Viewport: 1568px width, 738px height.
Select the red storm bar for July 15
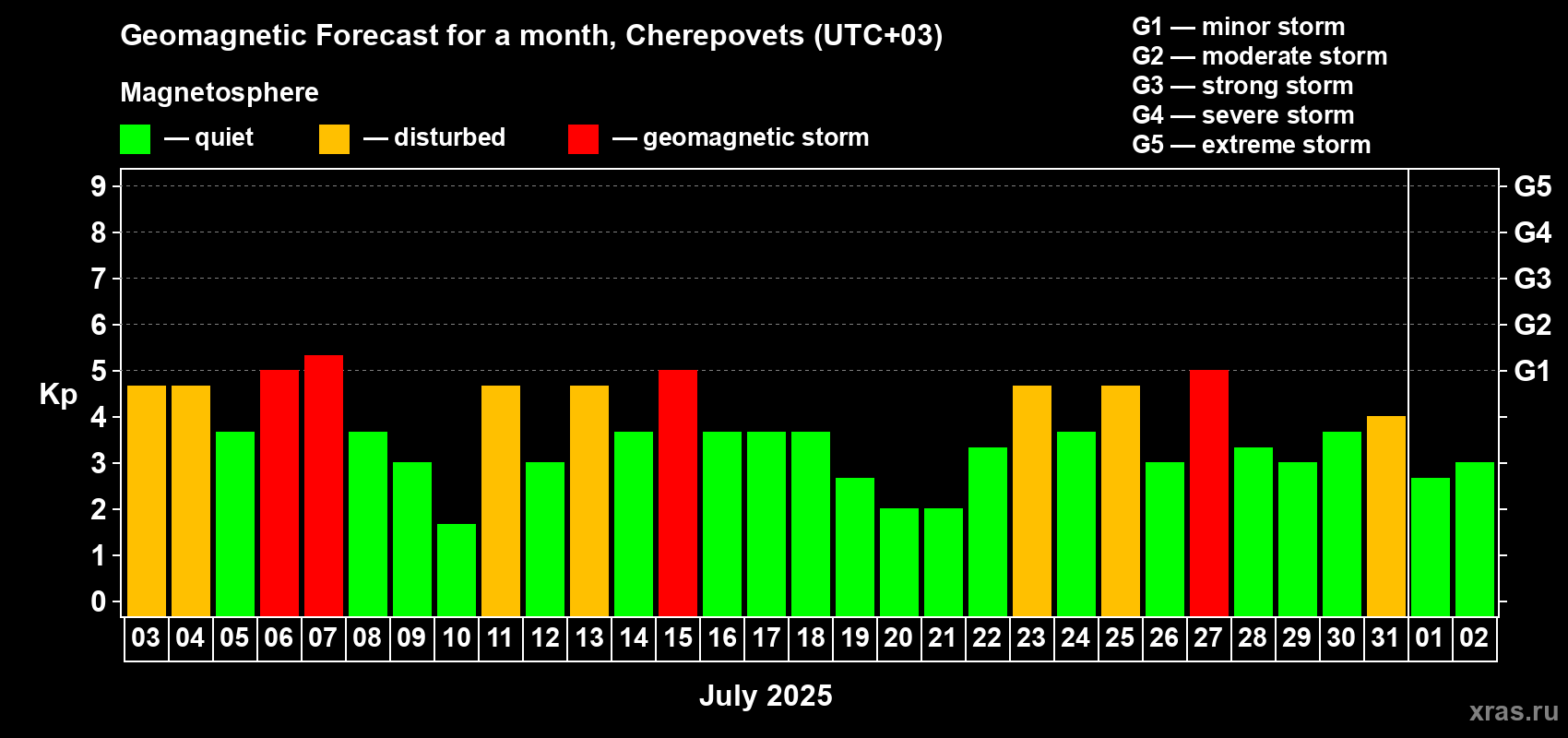[x=678, y=494]
